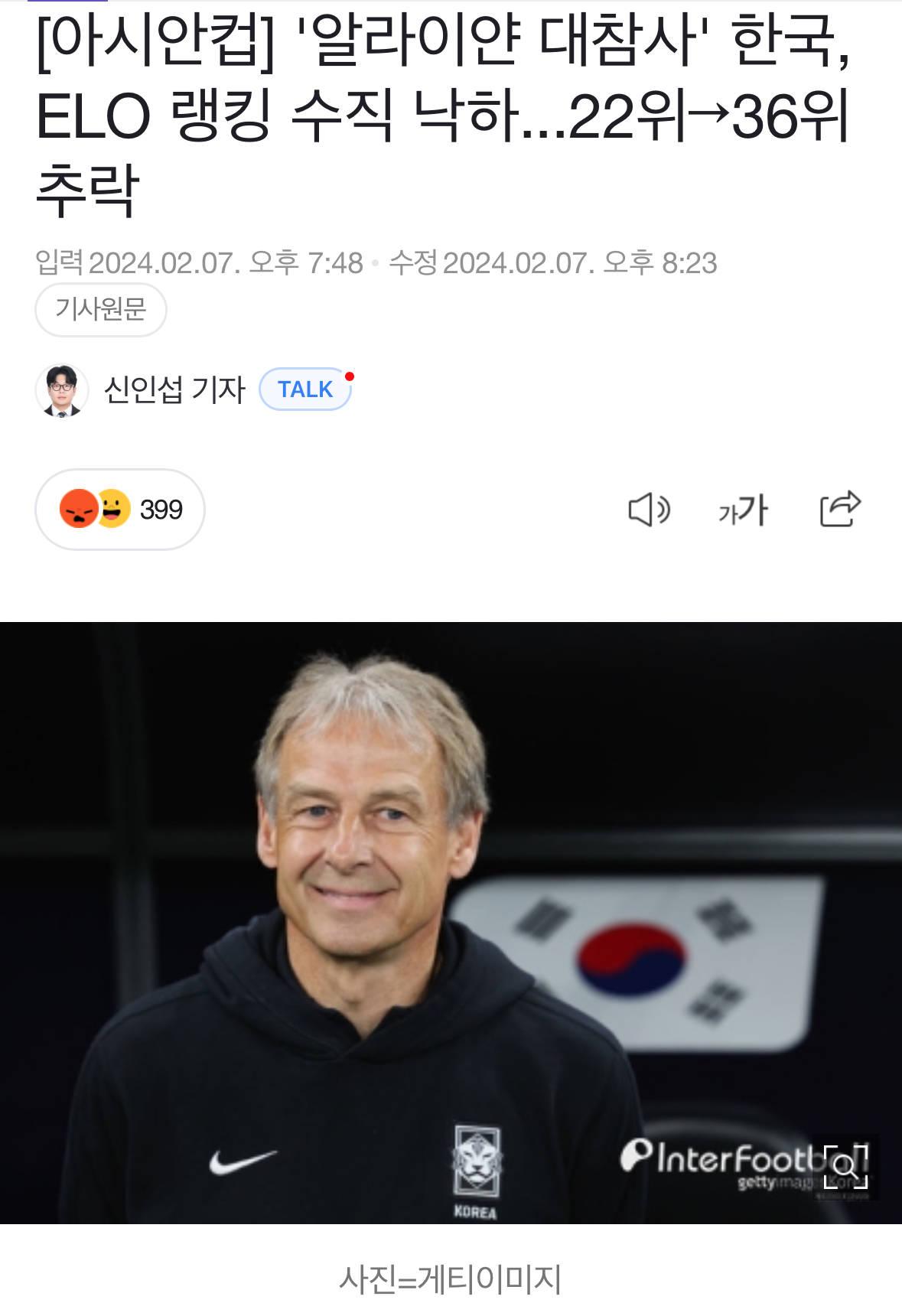This screenshot has height=1316, width=902.
Task: Tap the purple reading progress bar at top
Action: coord(68,1)
